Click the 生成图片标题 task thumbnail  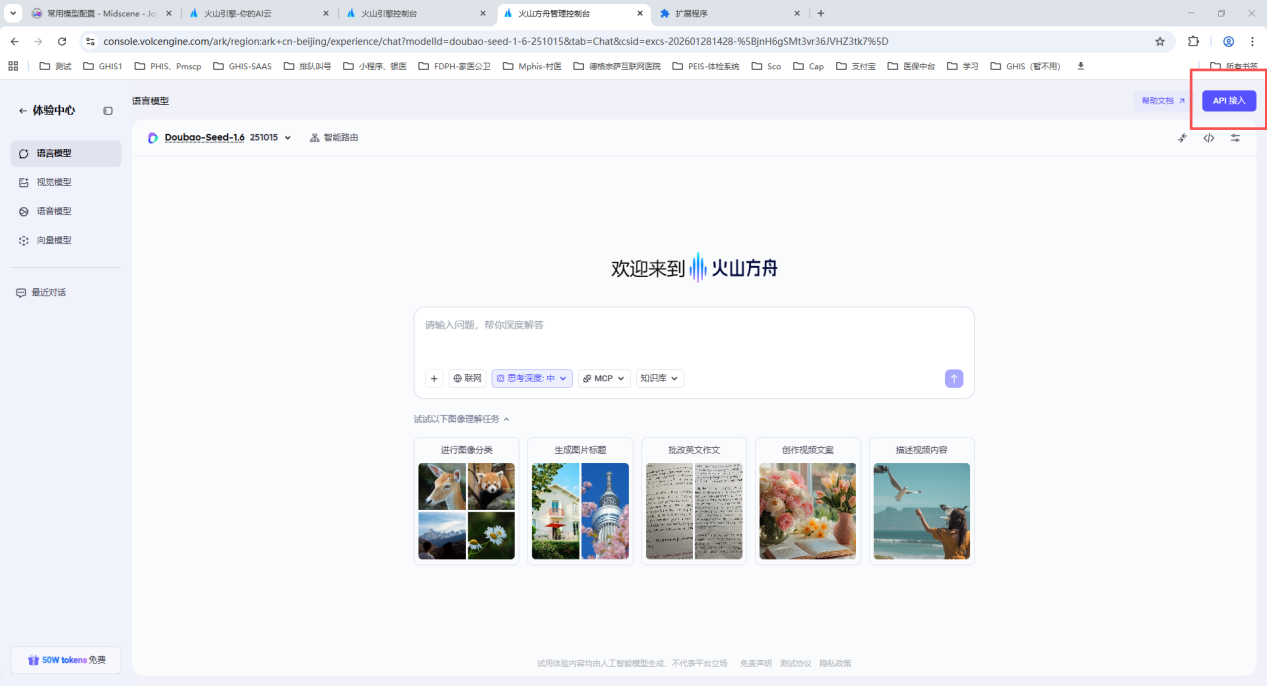[580, 501]
